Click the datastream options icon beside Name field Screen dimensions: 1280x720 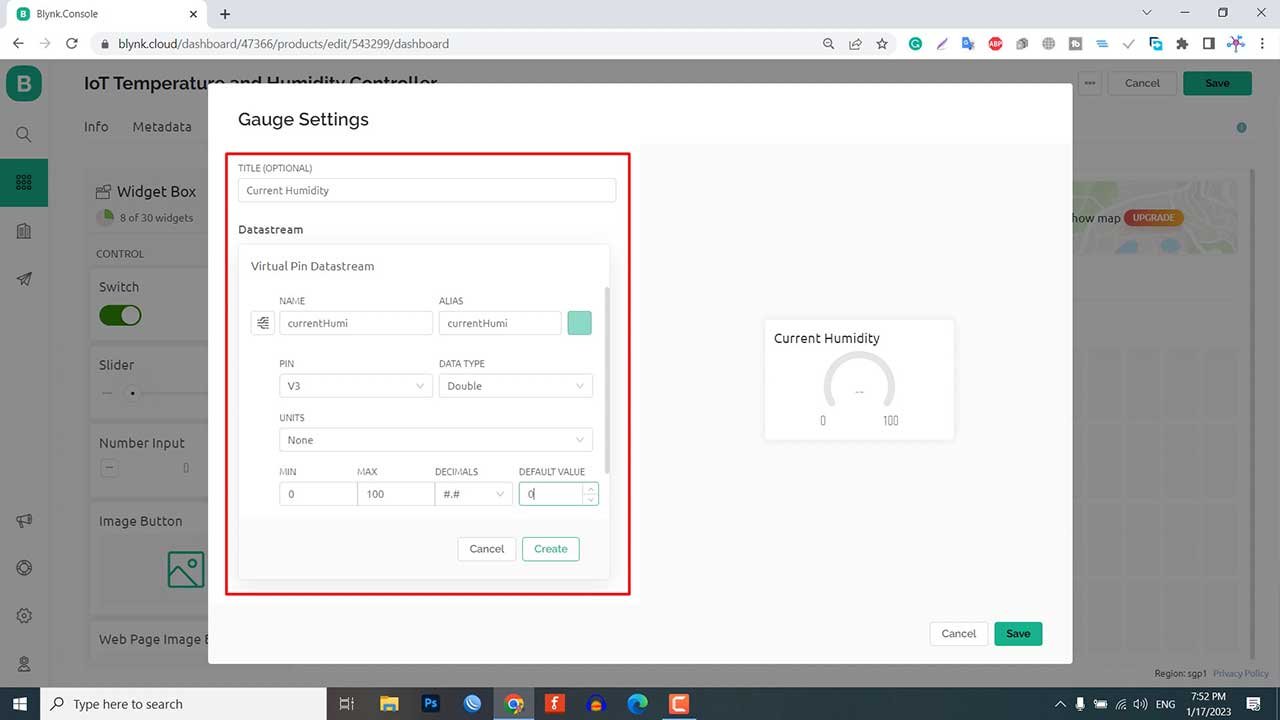tap(262, 322)
